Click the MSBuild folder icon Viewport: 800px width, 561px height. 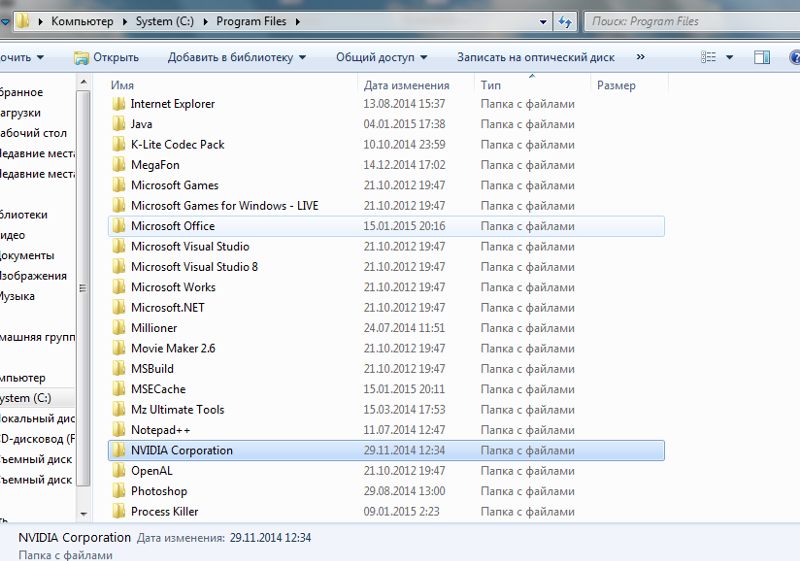click(119, 369)
